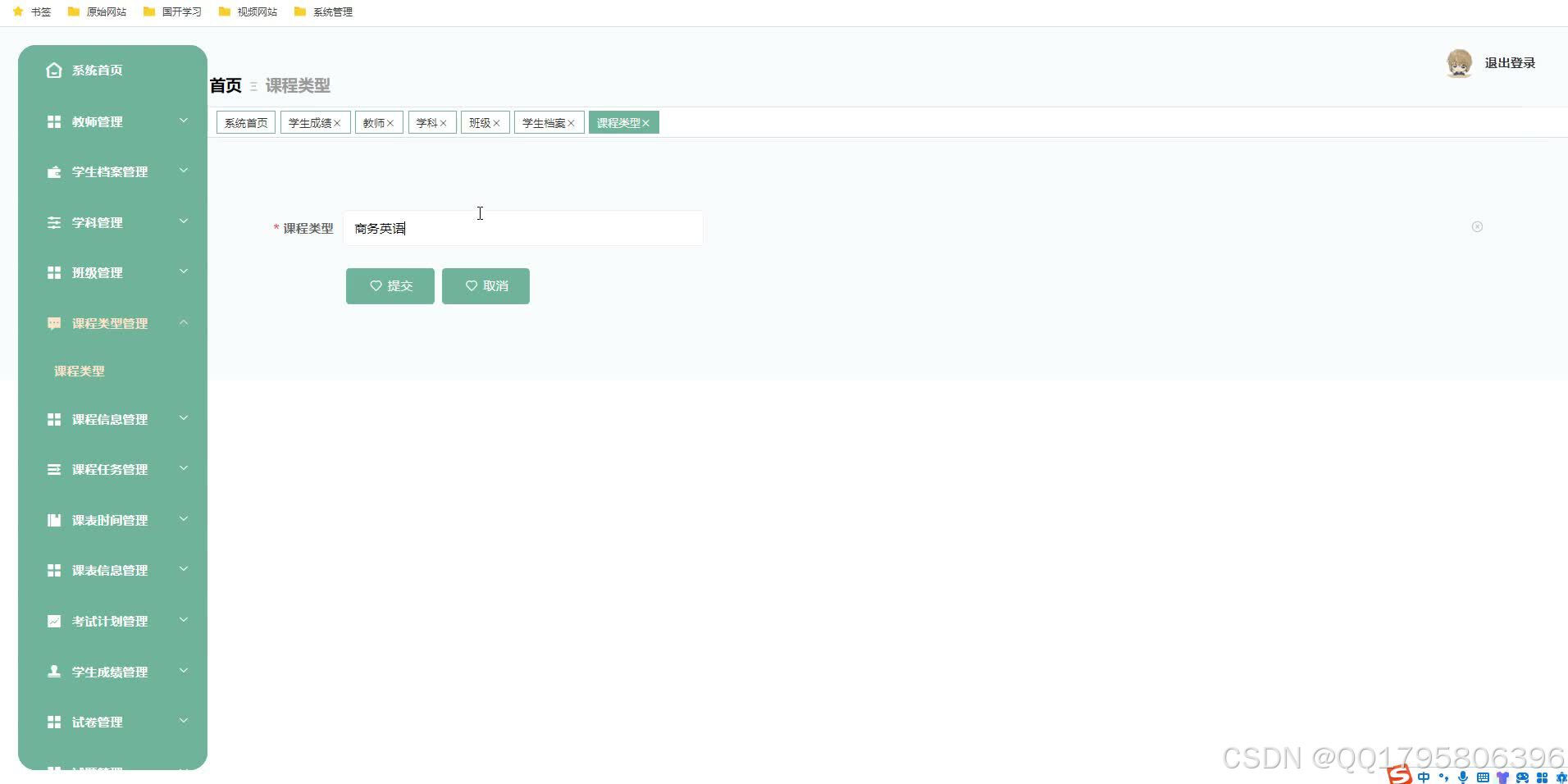Image resolution: width=1568 pixels, height=784 pixels.
Task: Click the 提交 submit button
Action: tap(390, 286)
